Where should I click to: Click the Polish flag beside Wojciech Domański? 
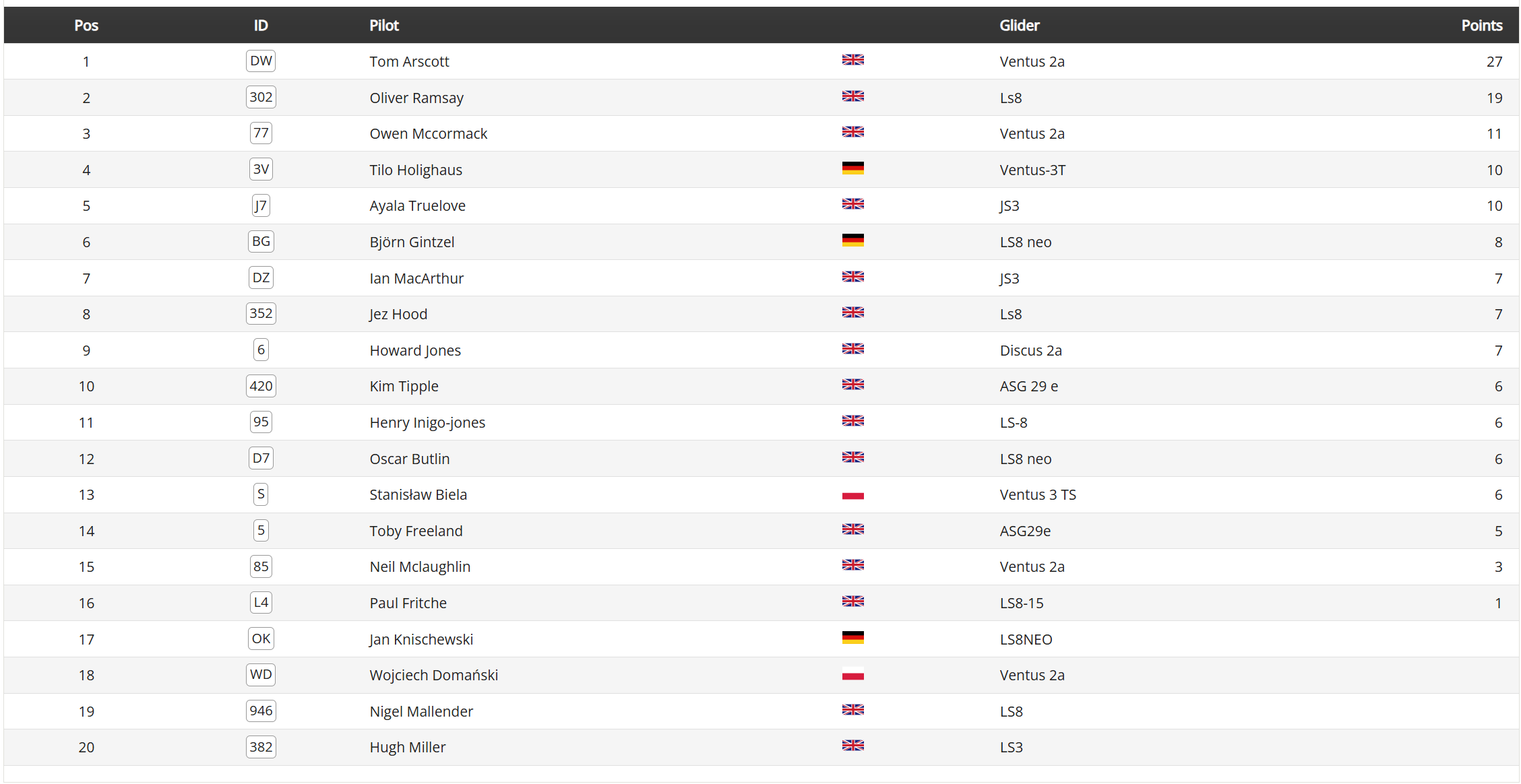point(852,674)
